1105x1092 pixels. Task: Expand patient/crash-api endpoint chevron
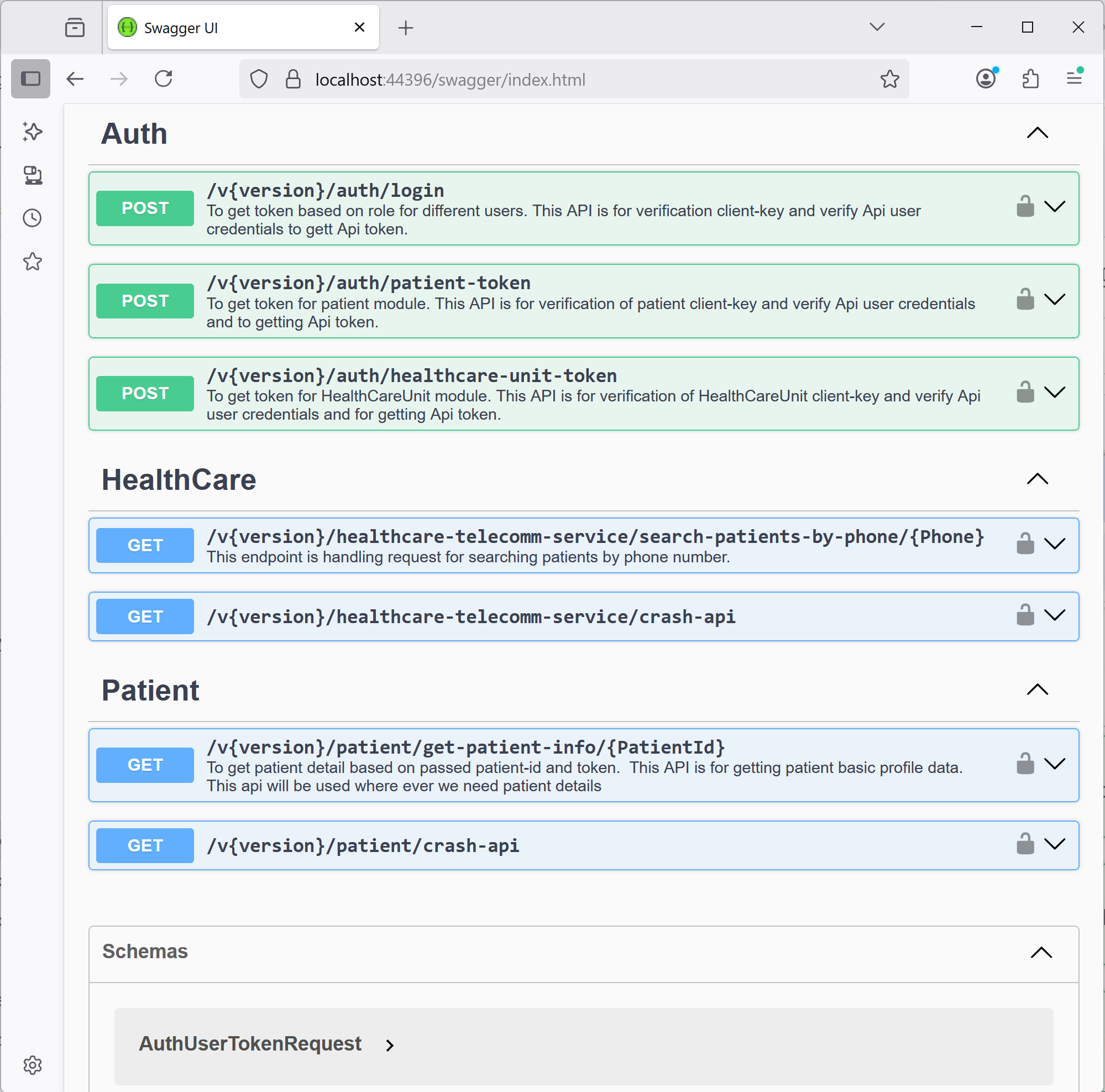1055,844
